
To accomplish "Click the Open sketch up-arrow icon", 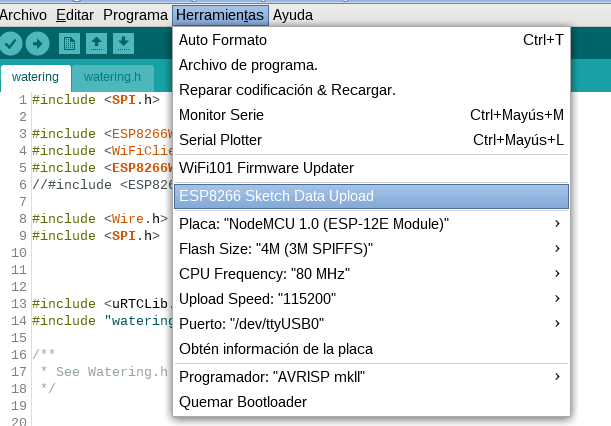I will [x=96, y=43].
